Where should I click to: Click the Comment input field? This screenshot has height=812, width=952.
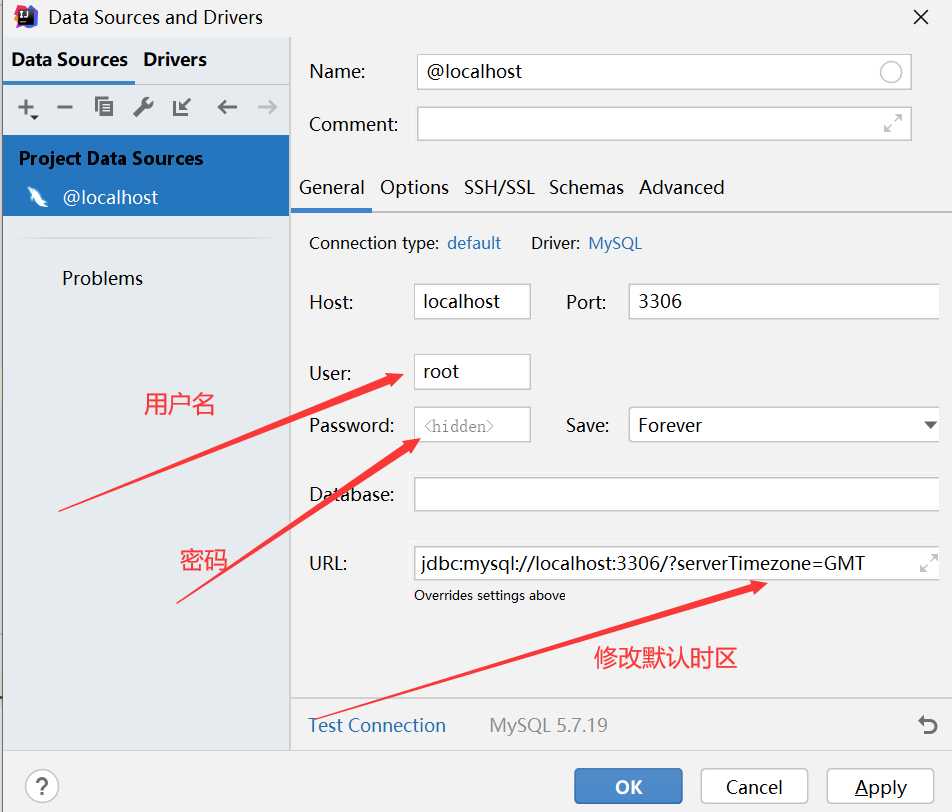pyautogui.click(x=664, y=124)
